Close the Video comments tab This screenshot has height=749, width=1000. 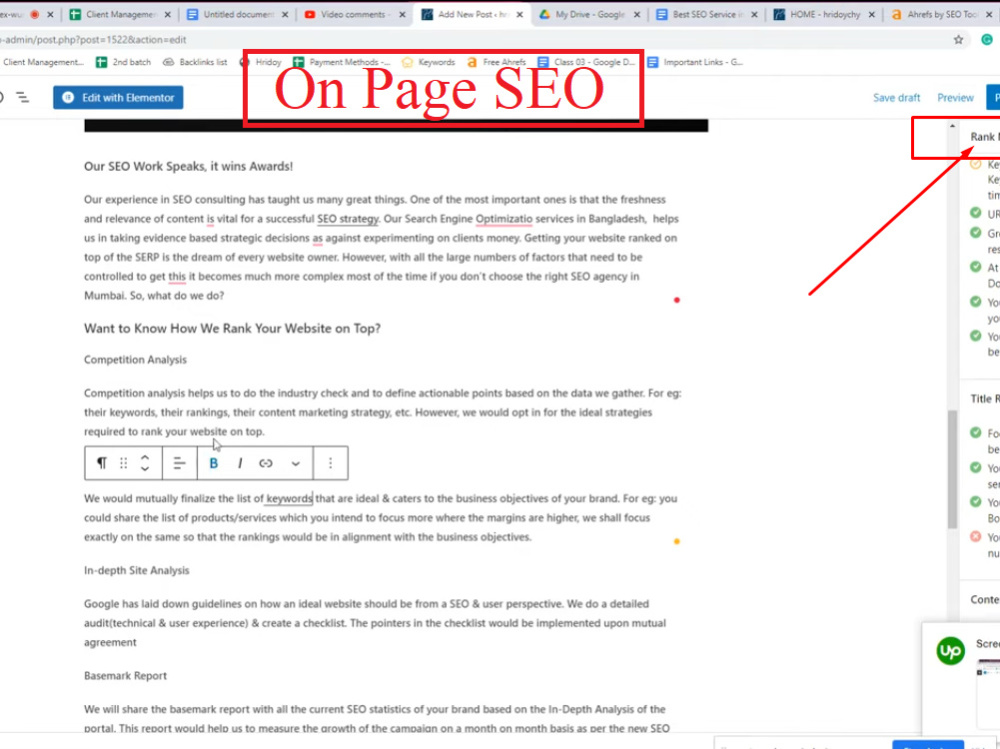(x=402, y=14)
